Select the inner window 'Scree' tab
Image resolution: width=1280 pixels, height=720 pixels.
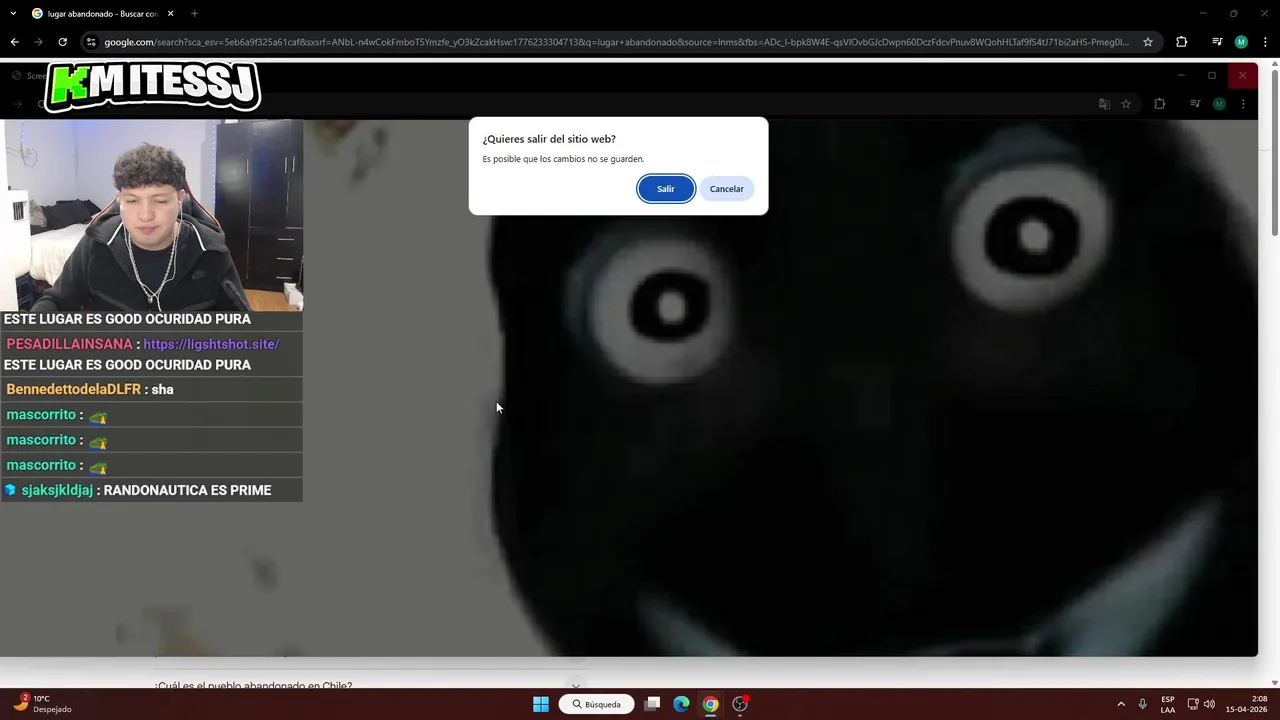click(x=29, y=76)
